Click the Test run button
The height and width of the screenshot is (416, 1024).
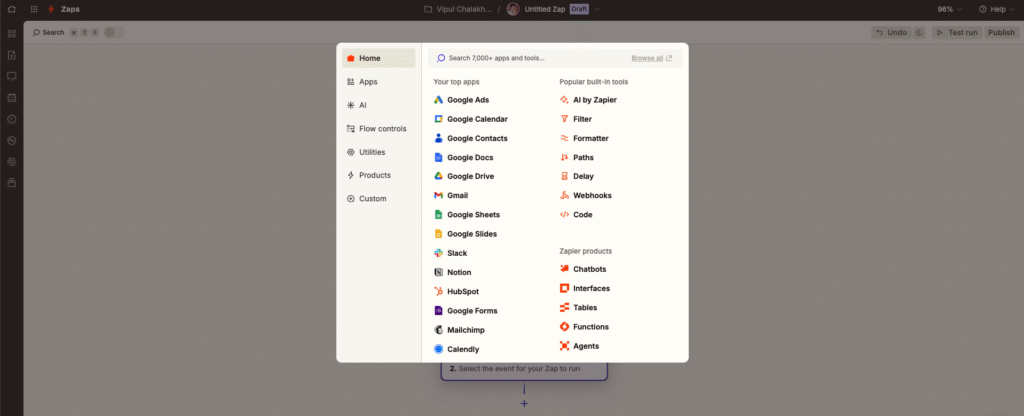(x=957, y=32)
